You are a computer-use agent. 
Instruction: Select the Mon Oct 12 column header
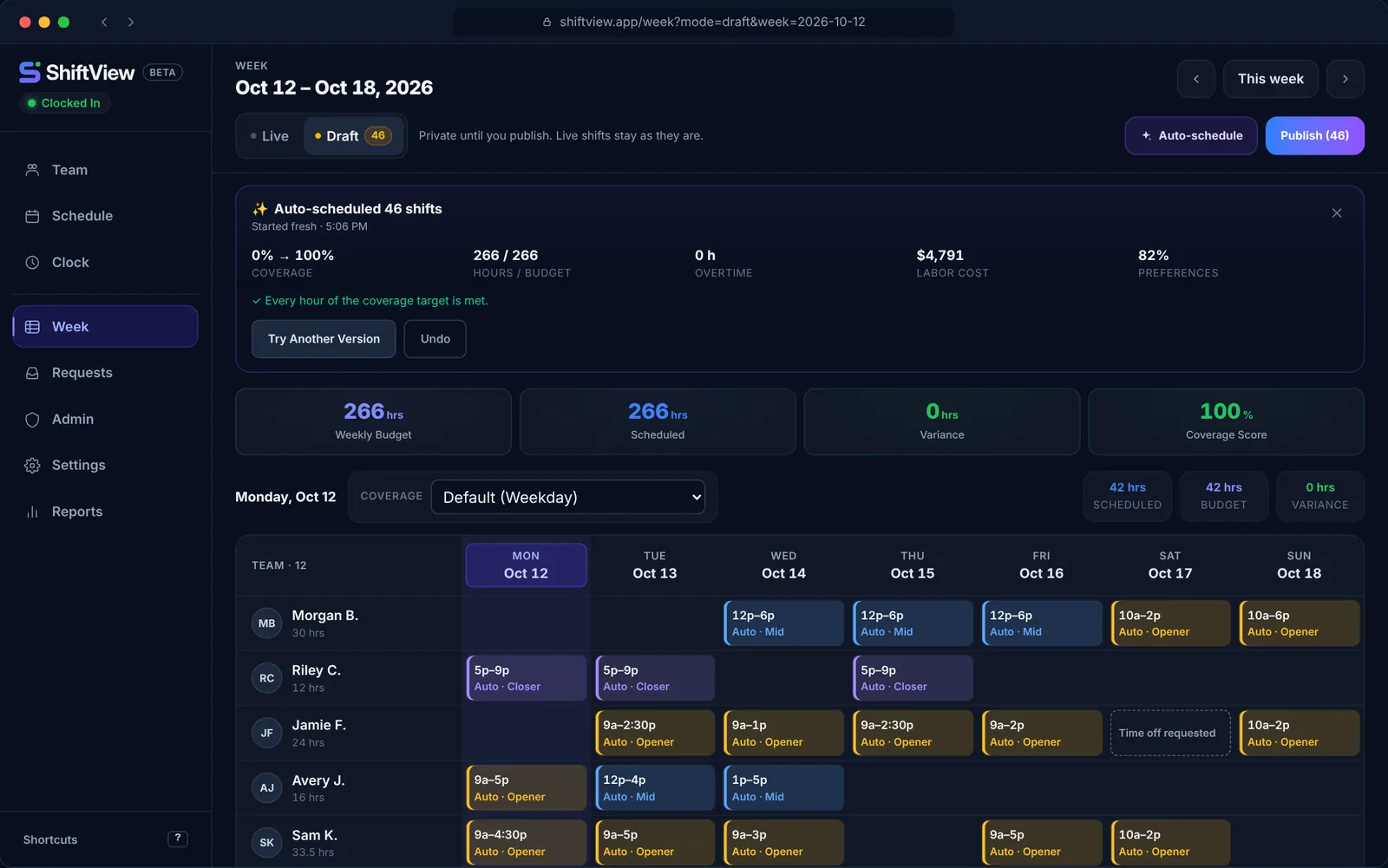[526, 565]
